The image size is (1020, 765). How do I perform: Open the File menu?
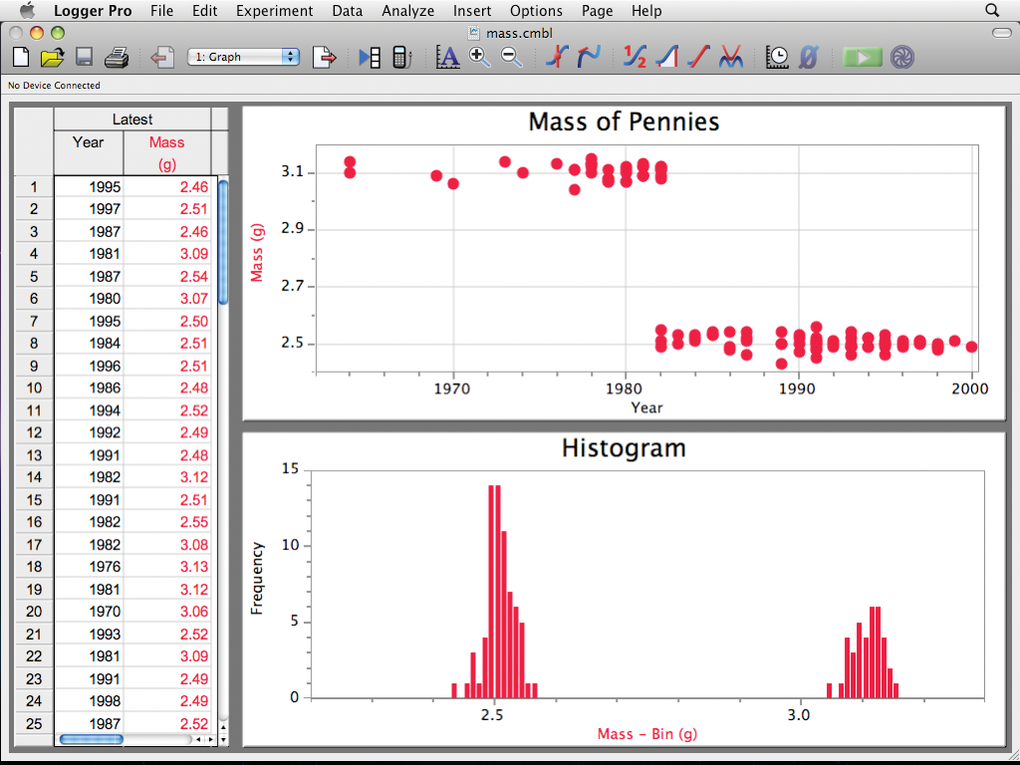pos(162,11)
